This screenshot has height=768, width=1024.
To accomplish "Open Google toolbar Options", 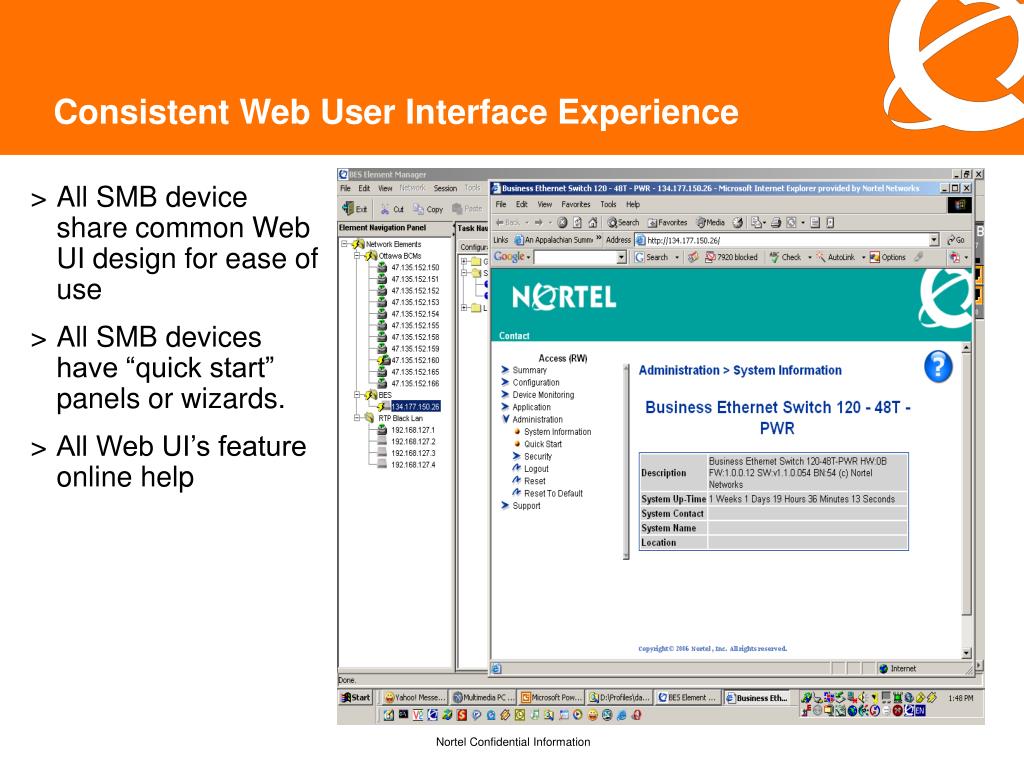I will coord(888,257).
